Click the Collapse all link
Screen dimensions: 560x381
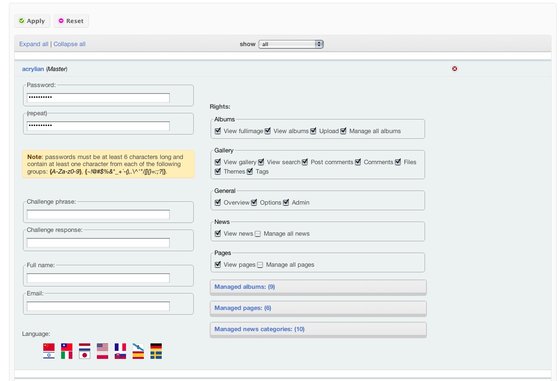[69, 44]
